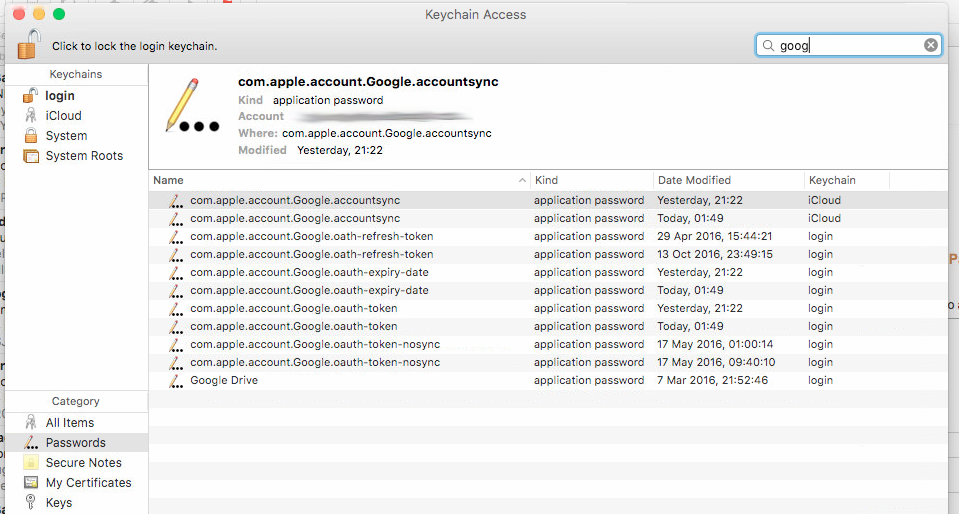The image size is (959, 514).
Task: Clear the search field with the X button
Action: coord(931,45)
